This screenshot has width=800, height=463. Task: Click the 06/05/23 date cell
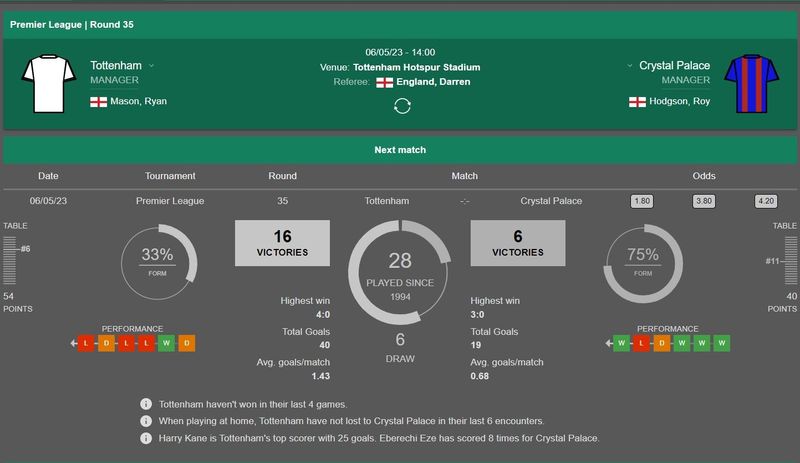click(48, 201)
